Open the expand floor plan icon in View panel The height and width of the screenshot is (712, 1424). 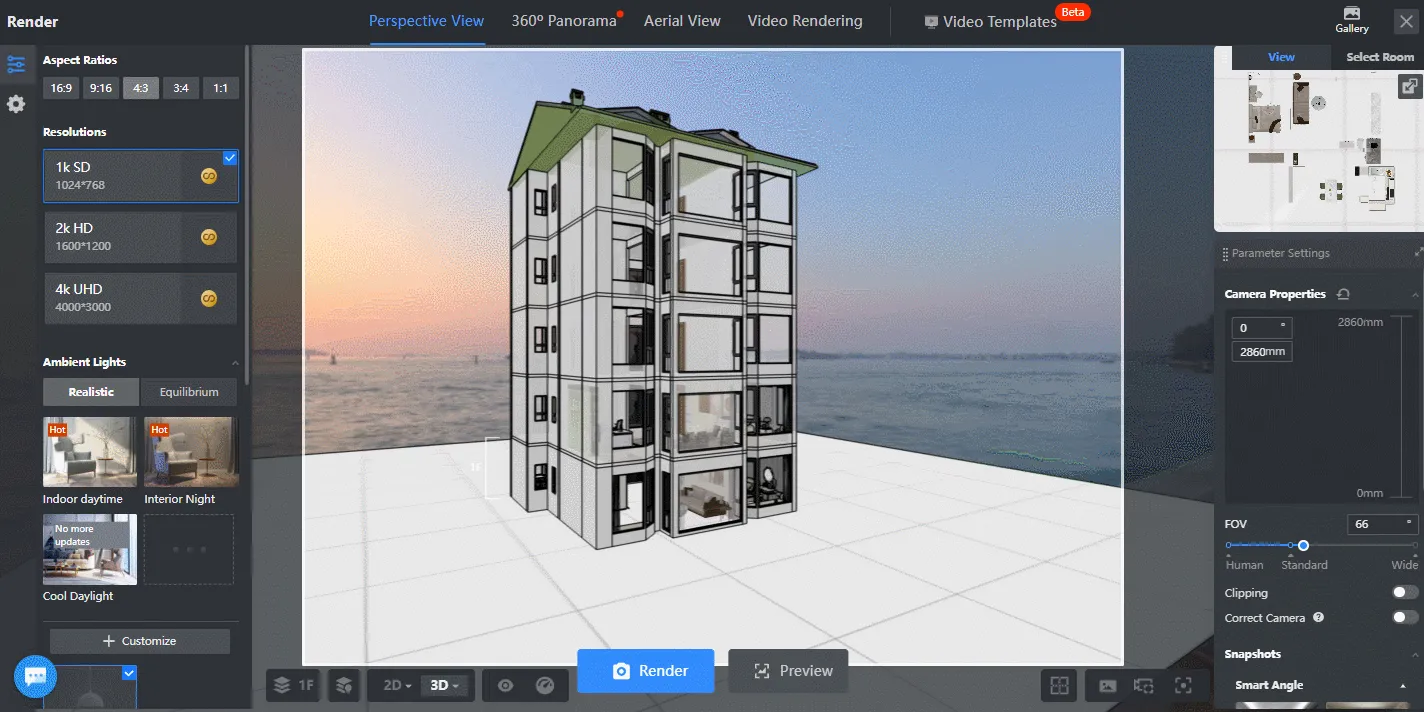point(1410,86)
